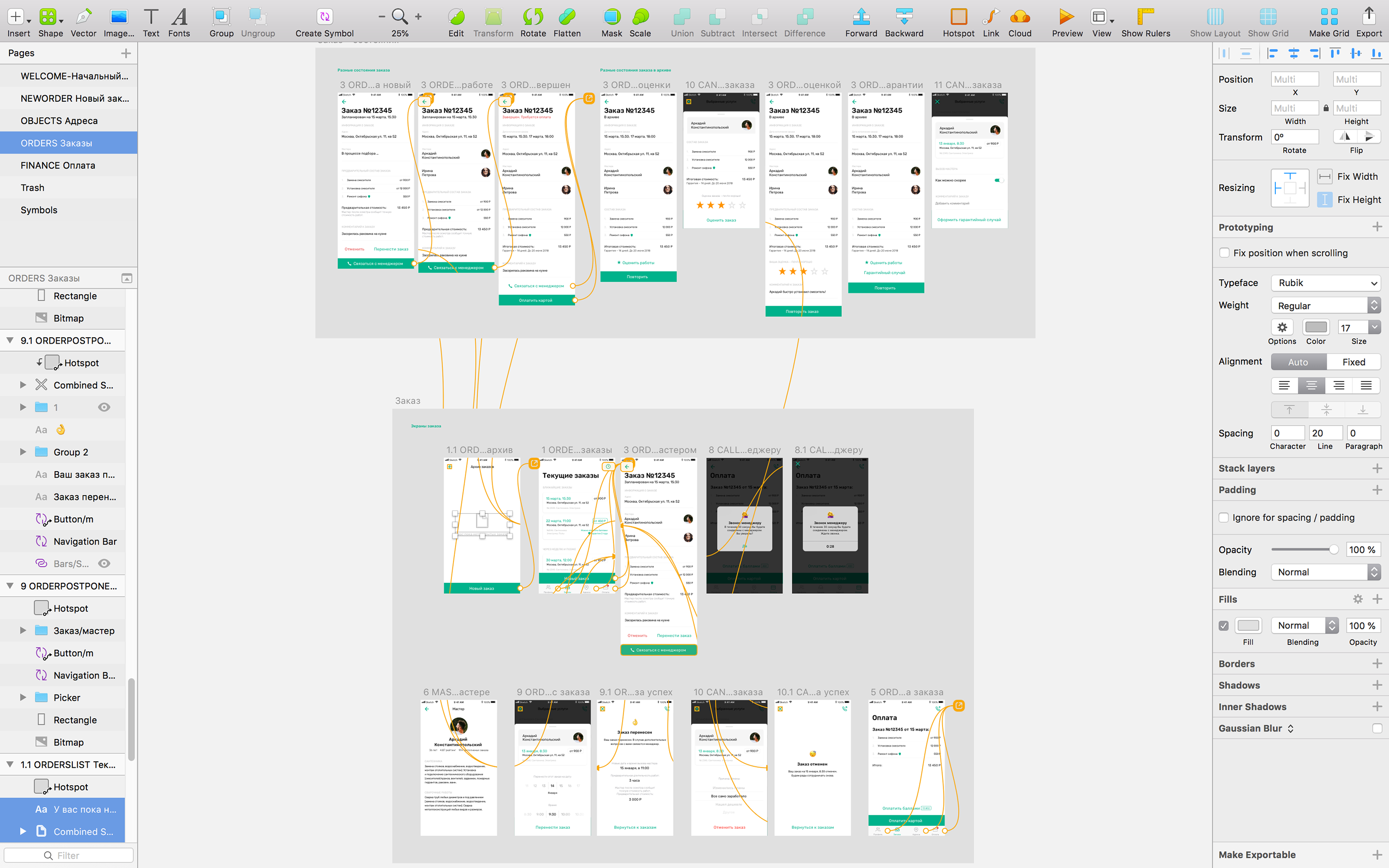This screenshot has height=868, width=1389.
Task: Toggle visibility eye of layer 1
Action: [x=104, y=407]
